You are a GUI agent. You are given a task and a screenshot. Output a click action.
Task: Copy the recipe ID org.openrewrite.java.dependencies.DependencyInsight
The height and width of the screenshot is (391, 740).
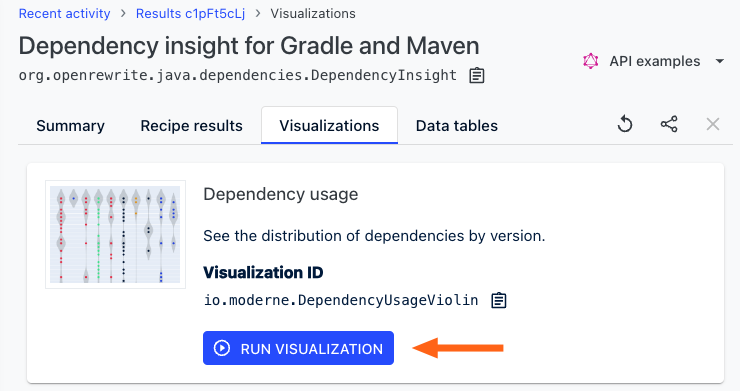pos(477,76)
